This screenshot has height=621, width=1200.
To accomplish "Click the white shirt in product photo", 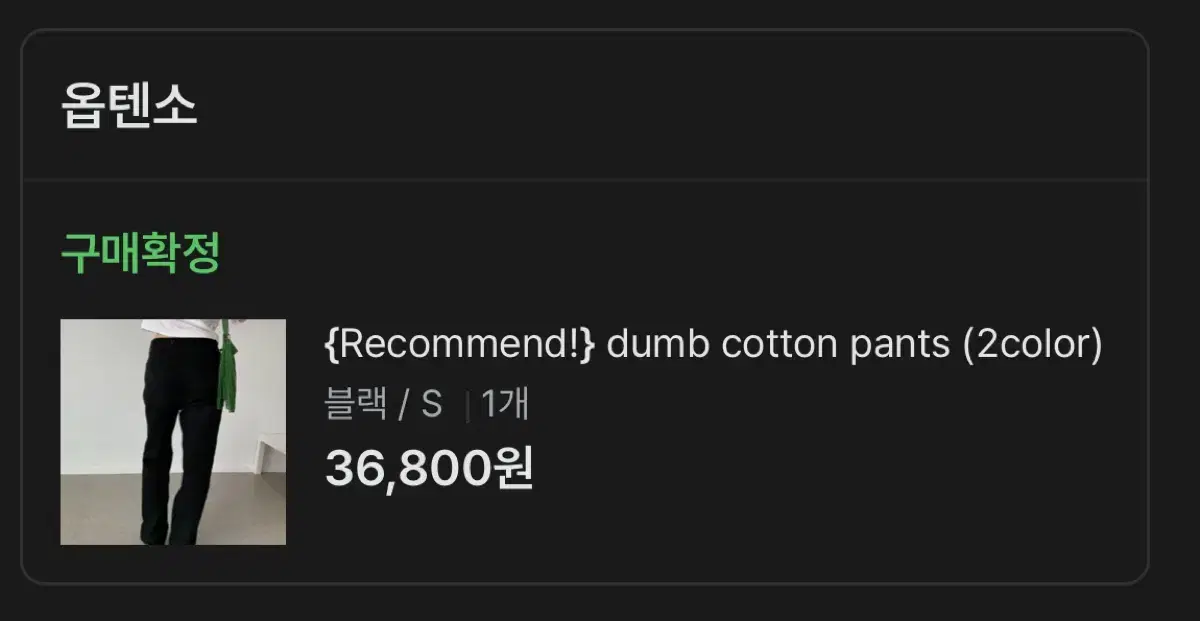I will click(x=180, y=329).
